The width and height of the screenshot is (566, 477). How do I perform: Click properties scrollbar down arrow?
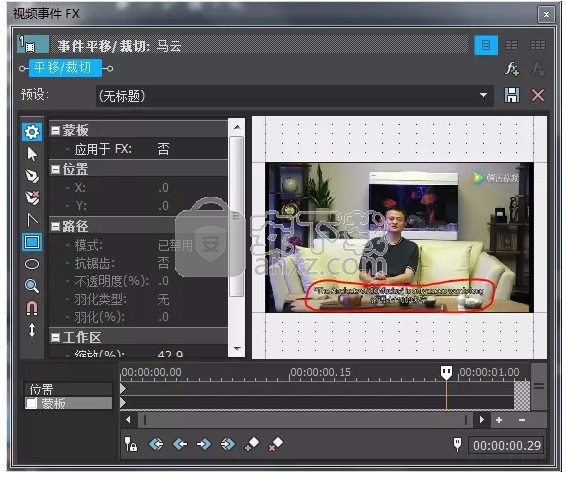(x=237, y=348)
